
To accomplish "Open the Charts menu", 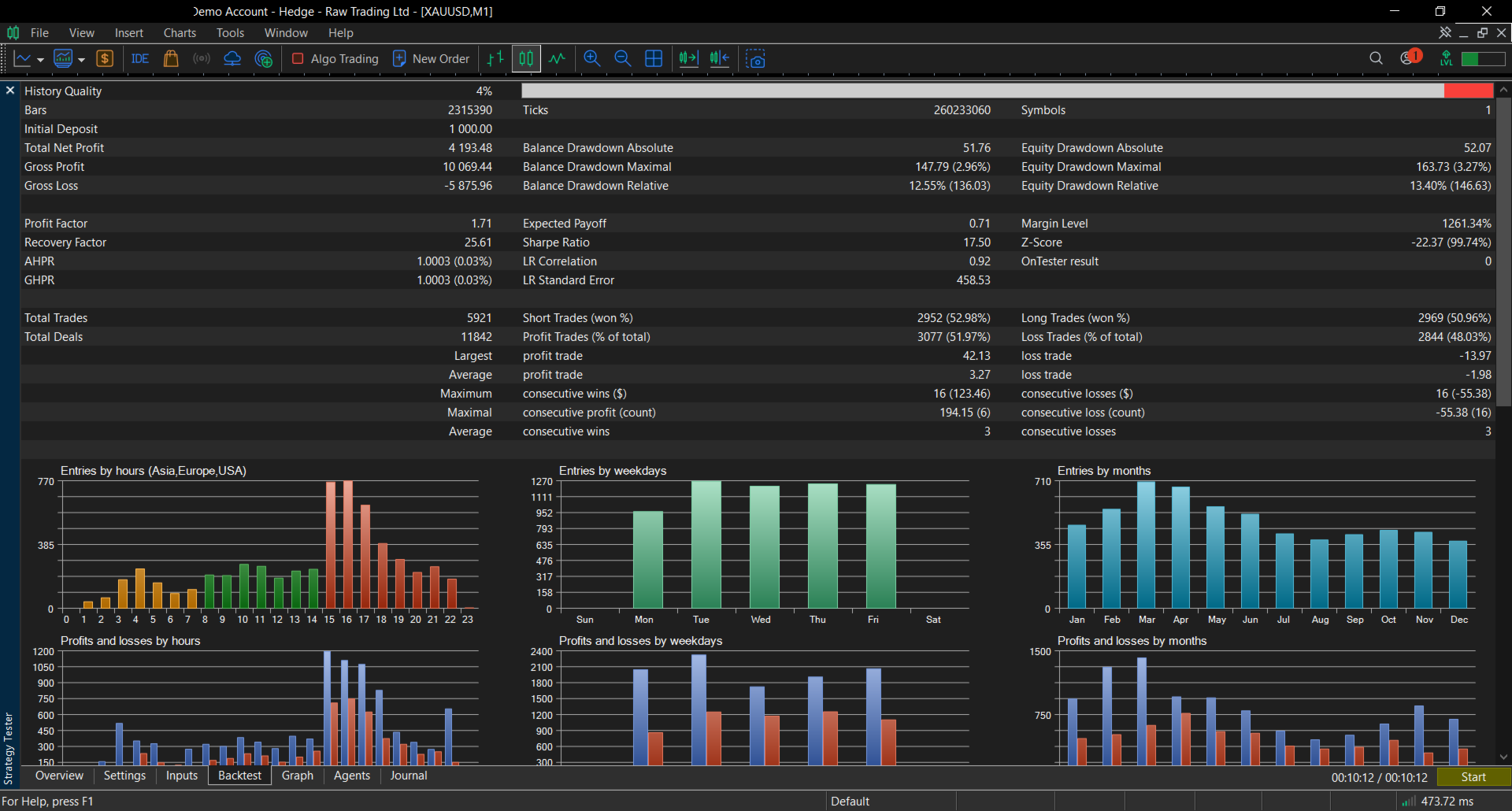I will coord(180,33).
